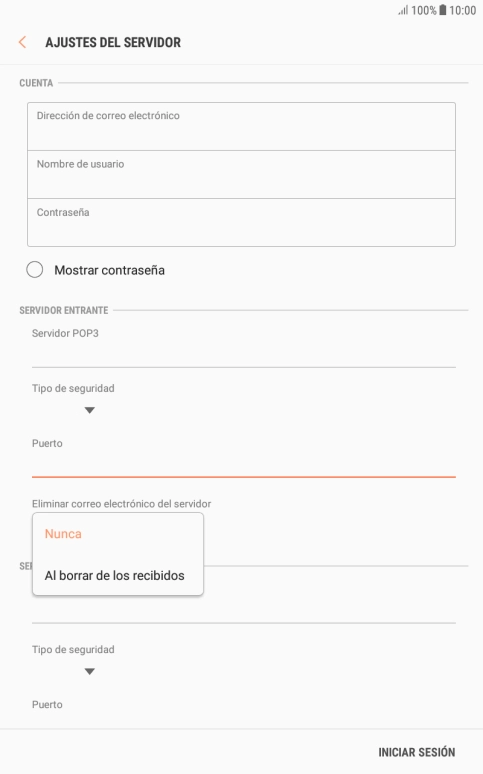Tap the AJUSTES DEL SERVIDOR title
483x774 pixels.
pos(113,42)
